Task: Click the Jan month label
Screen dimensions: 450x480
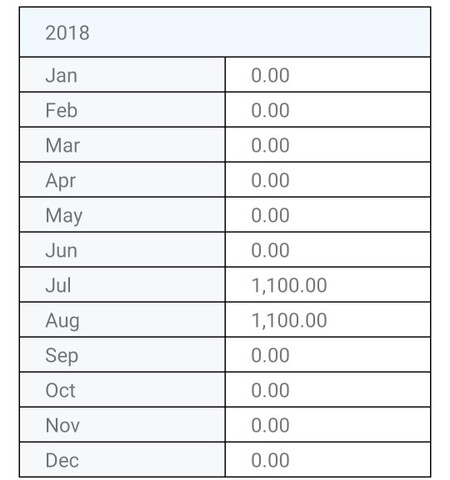Action: (61, 75)
